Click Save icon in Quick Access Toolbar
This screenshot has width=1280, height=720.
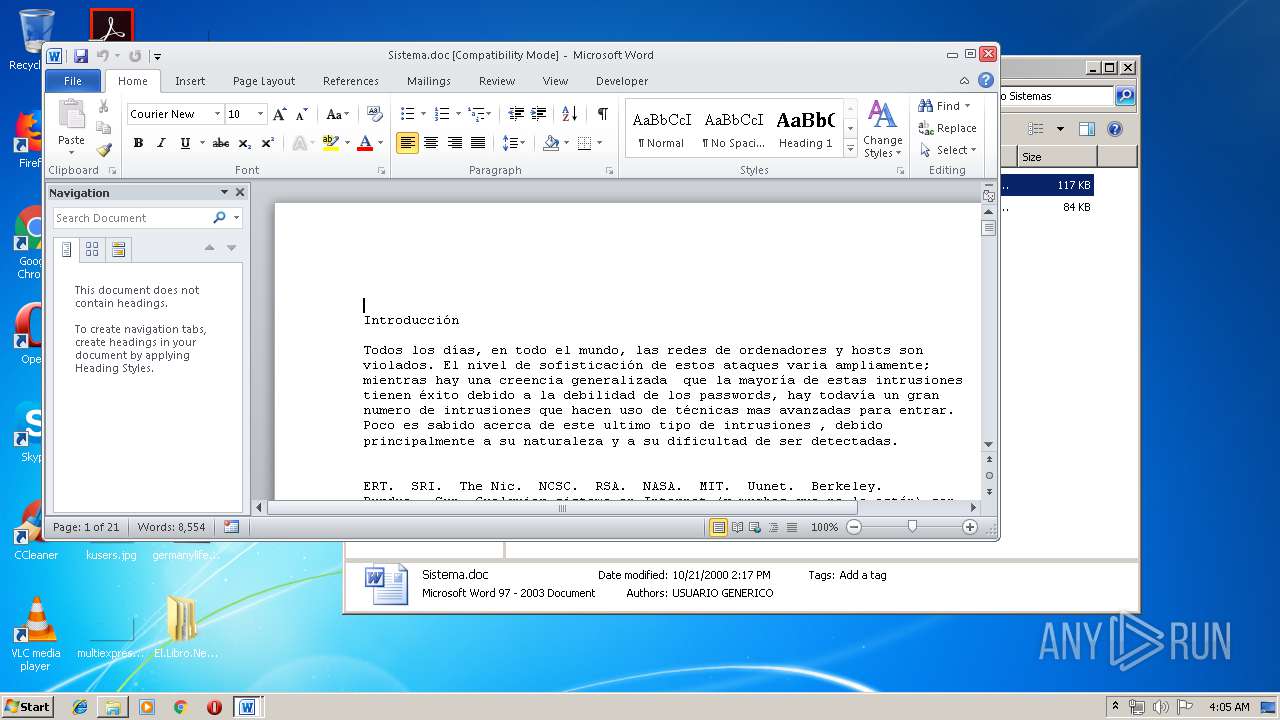coord(81,56)
